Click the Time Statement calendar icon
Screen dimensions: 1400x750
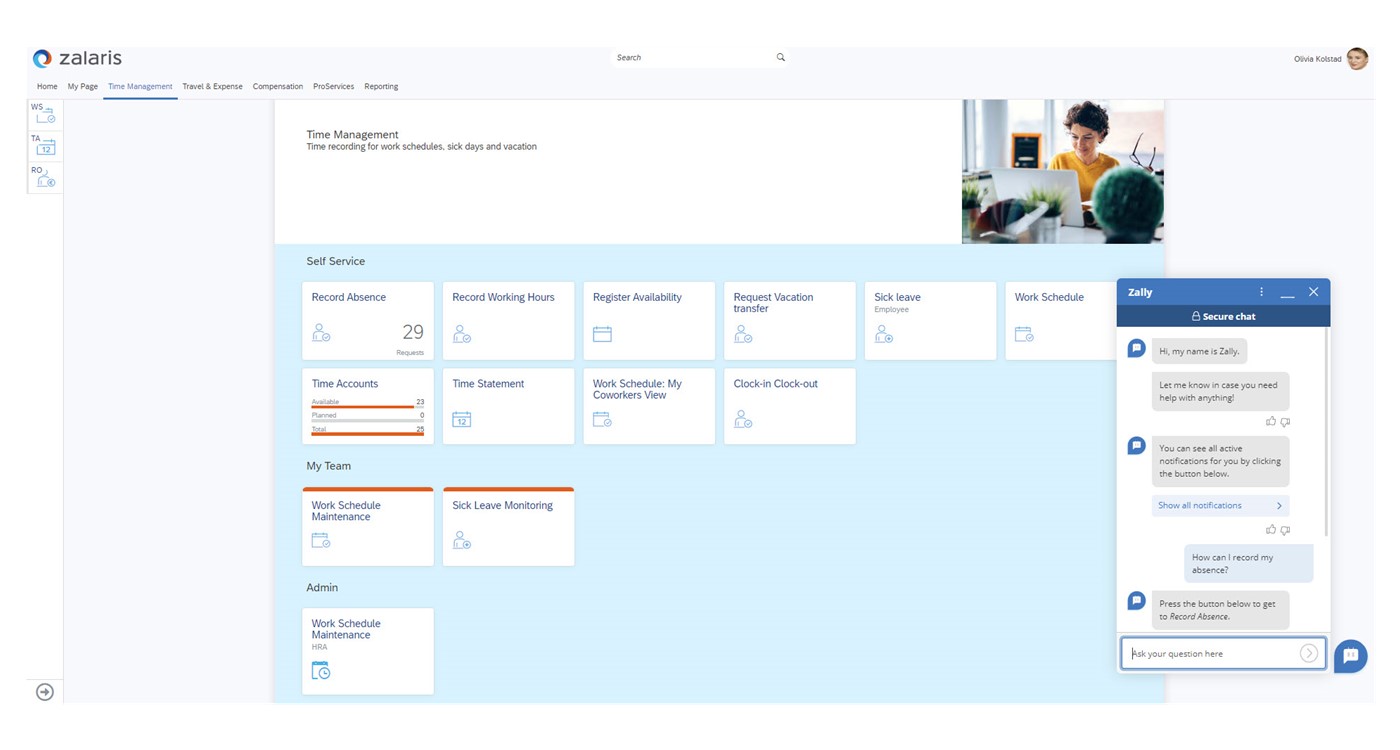click(x=461, y=420)
